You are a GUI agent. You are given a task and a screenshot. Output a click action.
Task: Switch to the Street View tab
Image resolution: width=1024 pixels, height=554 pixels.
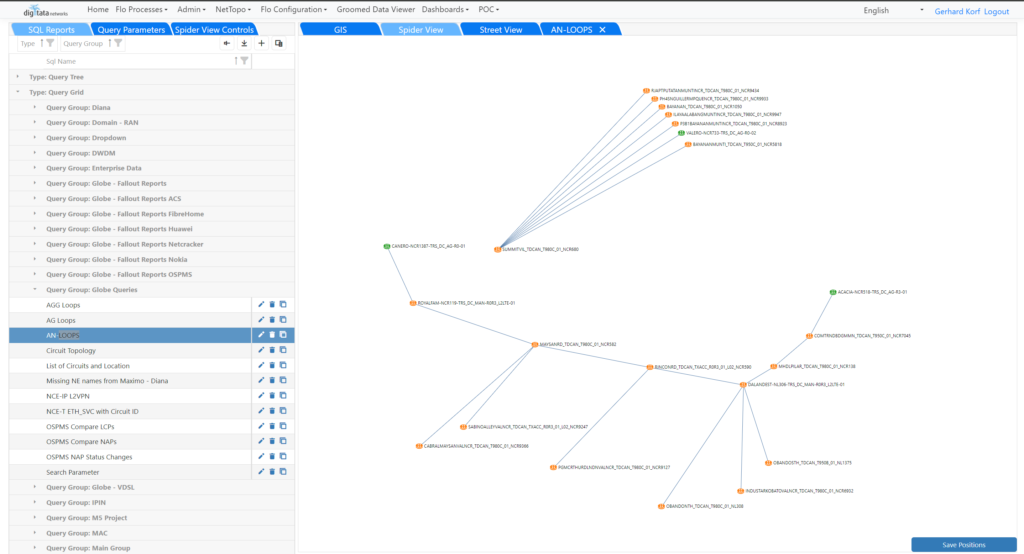coord(501,29)
